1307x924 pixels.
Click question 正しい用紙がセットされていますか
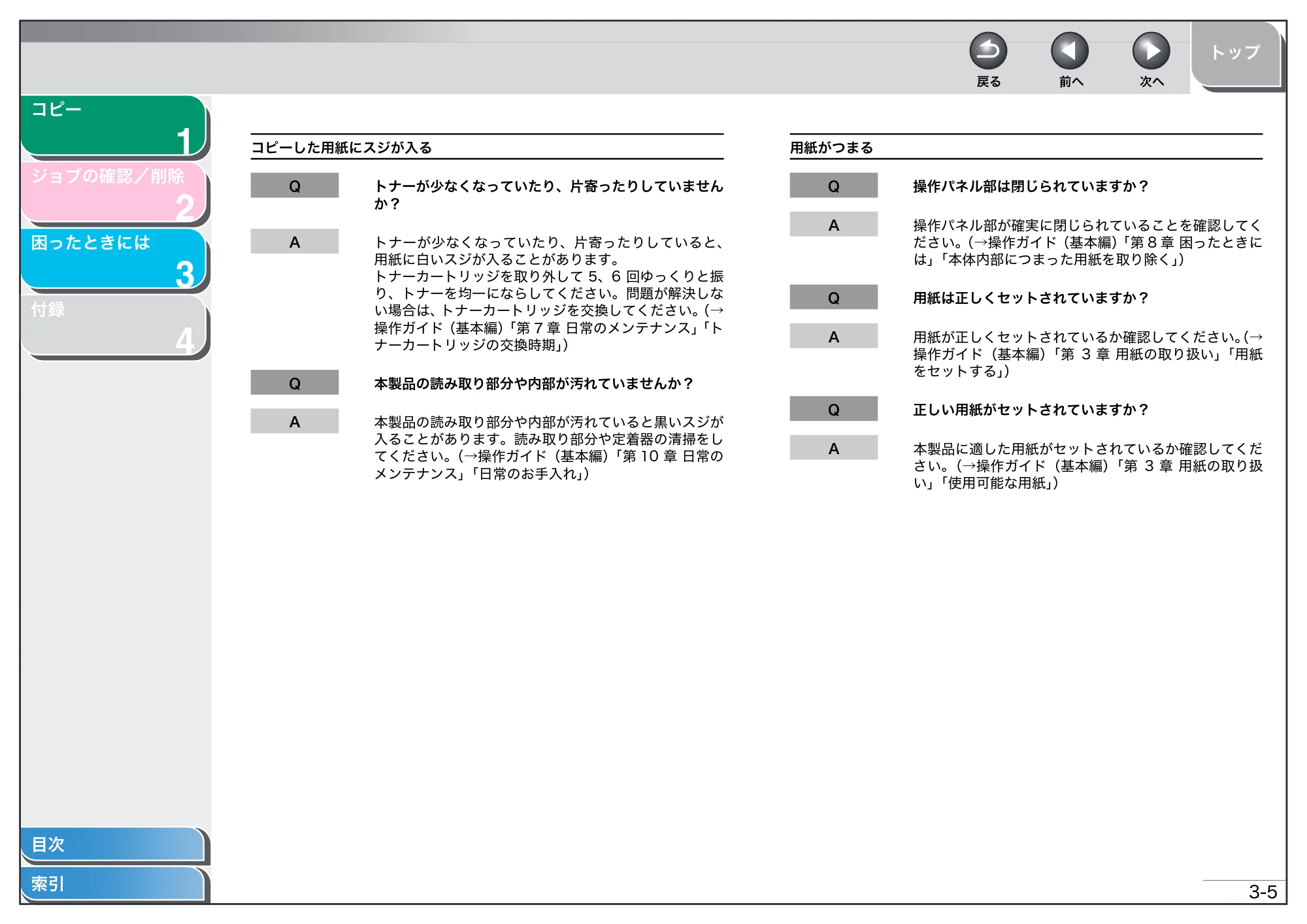click(x=1031, y=410)
